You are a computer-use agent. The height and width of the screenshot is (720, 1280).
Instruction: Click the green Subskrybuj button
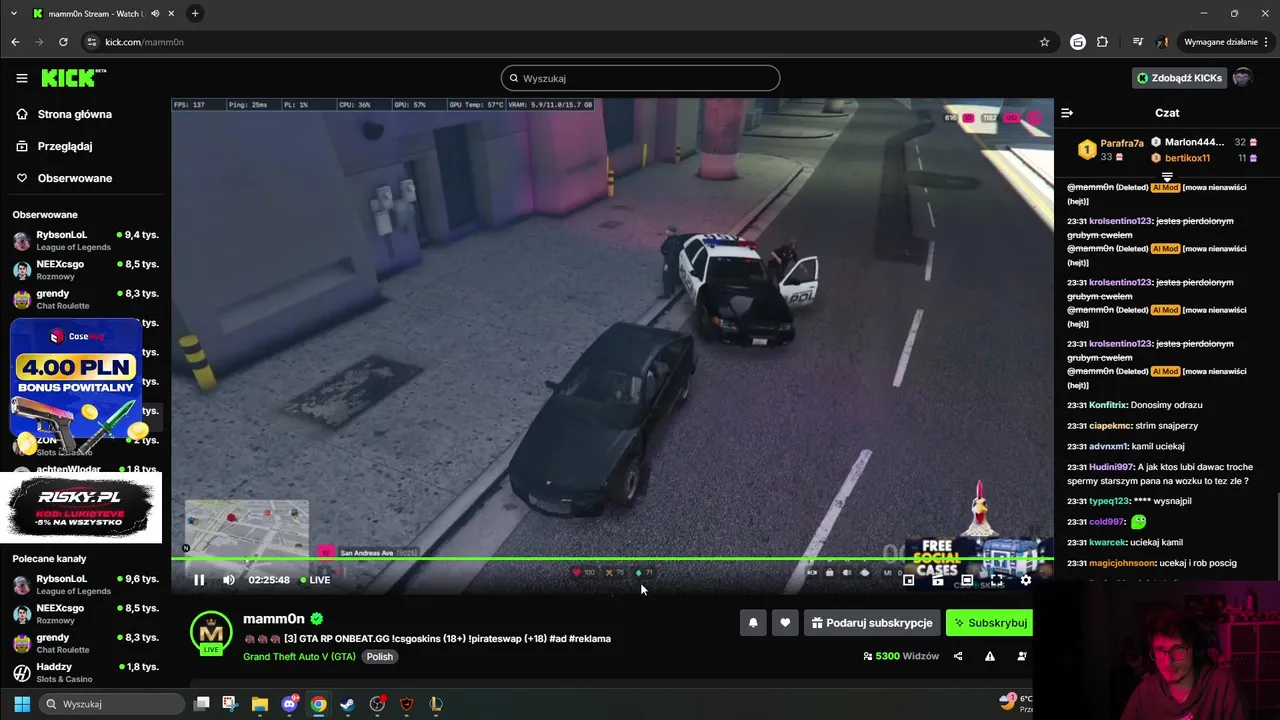tap(990, 623)
